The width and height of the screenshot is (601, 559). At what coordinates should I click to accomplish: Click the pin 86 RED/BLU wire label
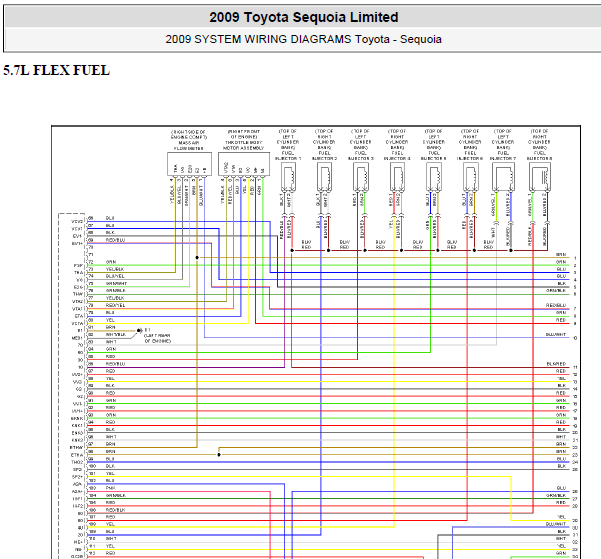point(115,364)
